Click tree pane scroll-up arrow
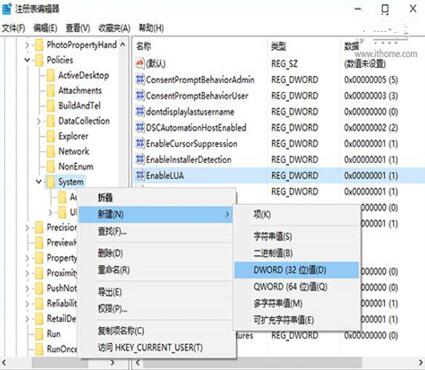Image resolution: width=425 pixels, height=370 pixels. point(123,44)
